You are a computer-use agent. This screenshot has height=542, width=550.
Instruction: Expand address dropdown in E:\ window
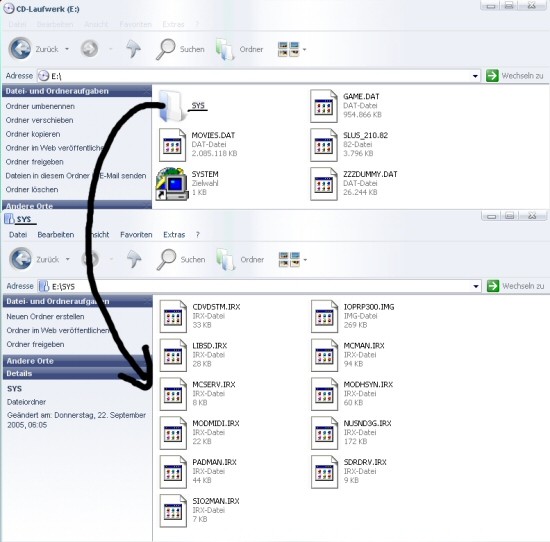click(x=475, y=76)
